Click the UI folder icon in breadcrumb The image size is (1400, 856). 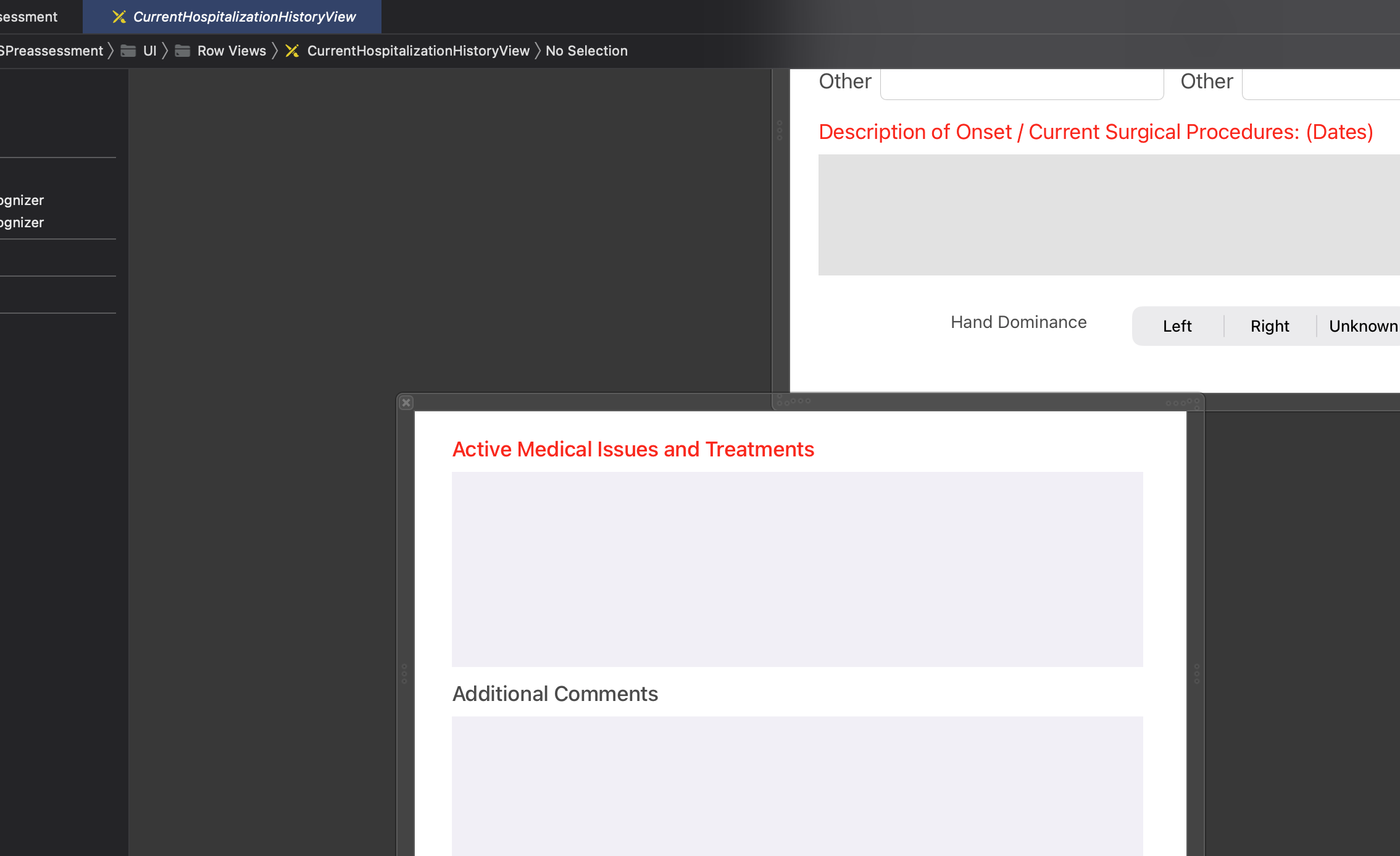[128, 51]
